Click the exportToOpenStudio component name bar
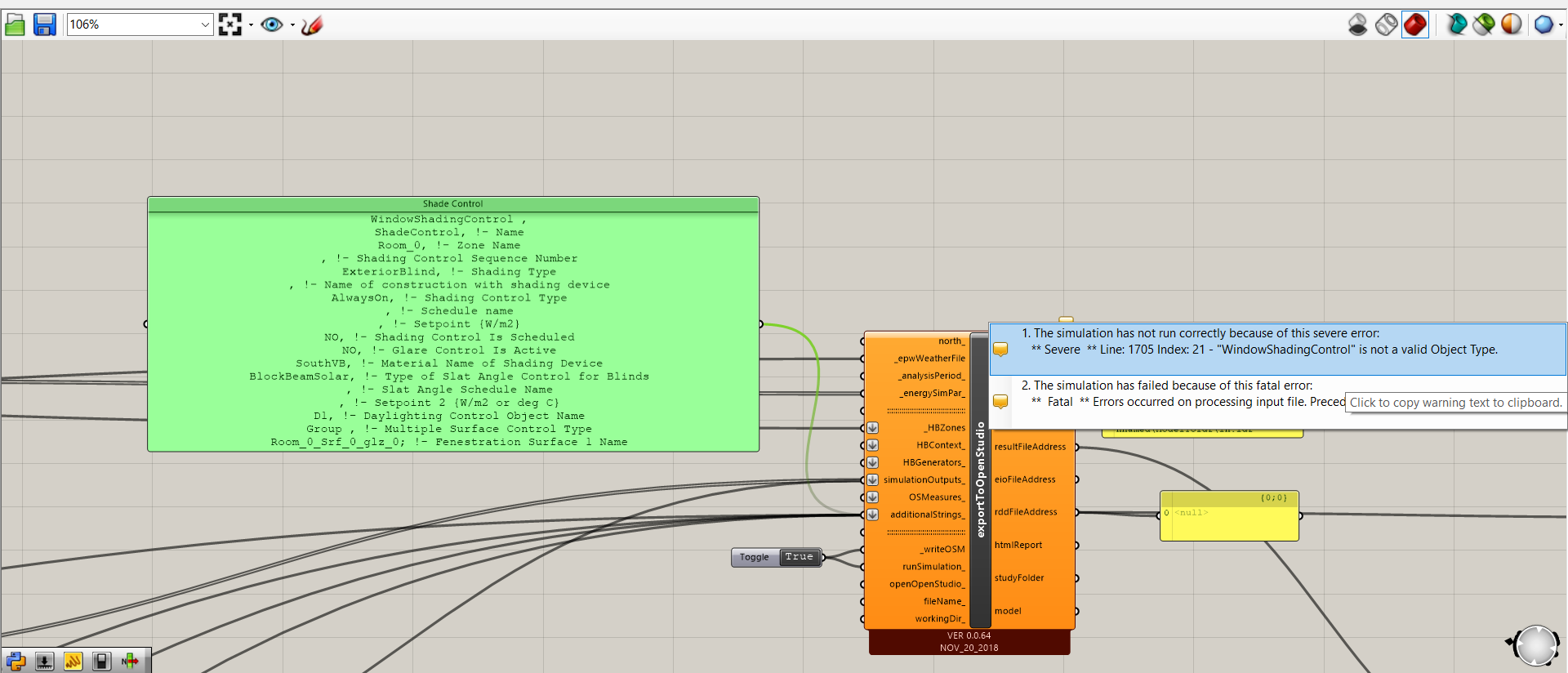1568x673 pixels. [x=980, y=480]
